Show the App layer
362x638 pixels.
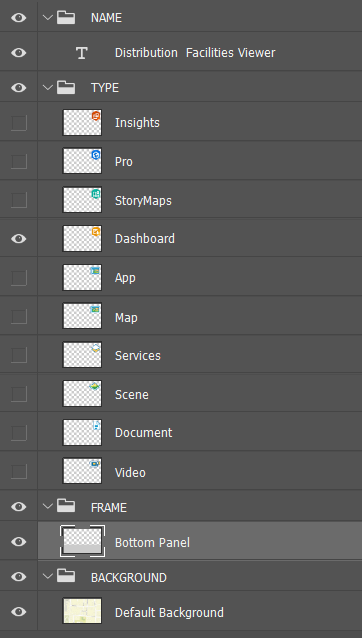point(19,278)
